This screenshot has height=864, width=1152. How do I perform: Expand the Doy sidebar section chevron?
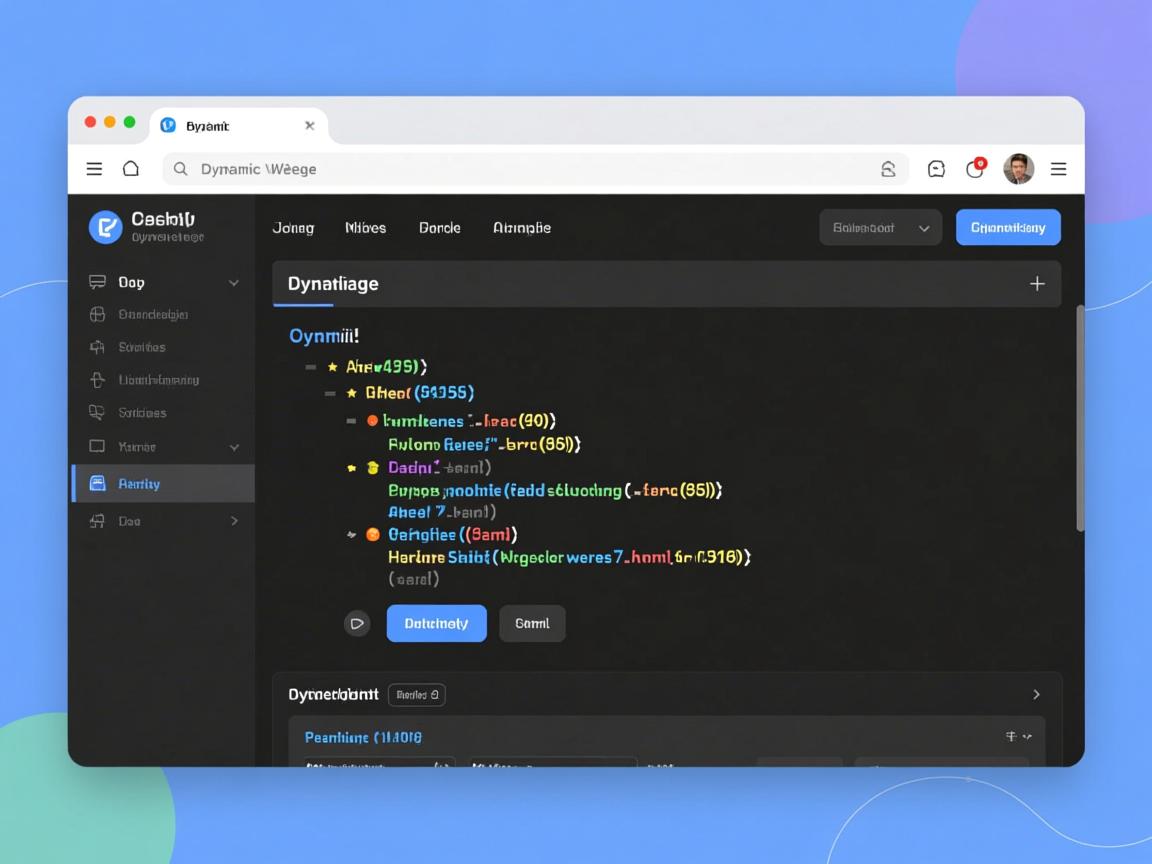pyautogui.click(x=234, y=283)
